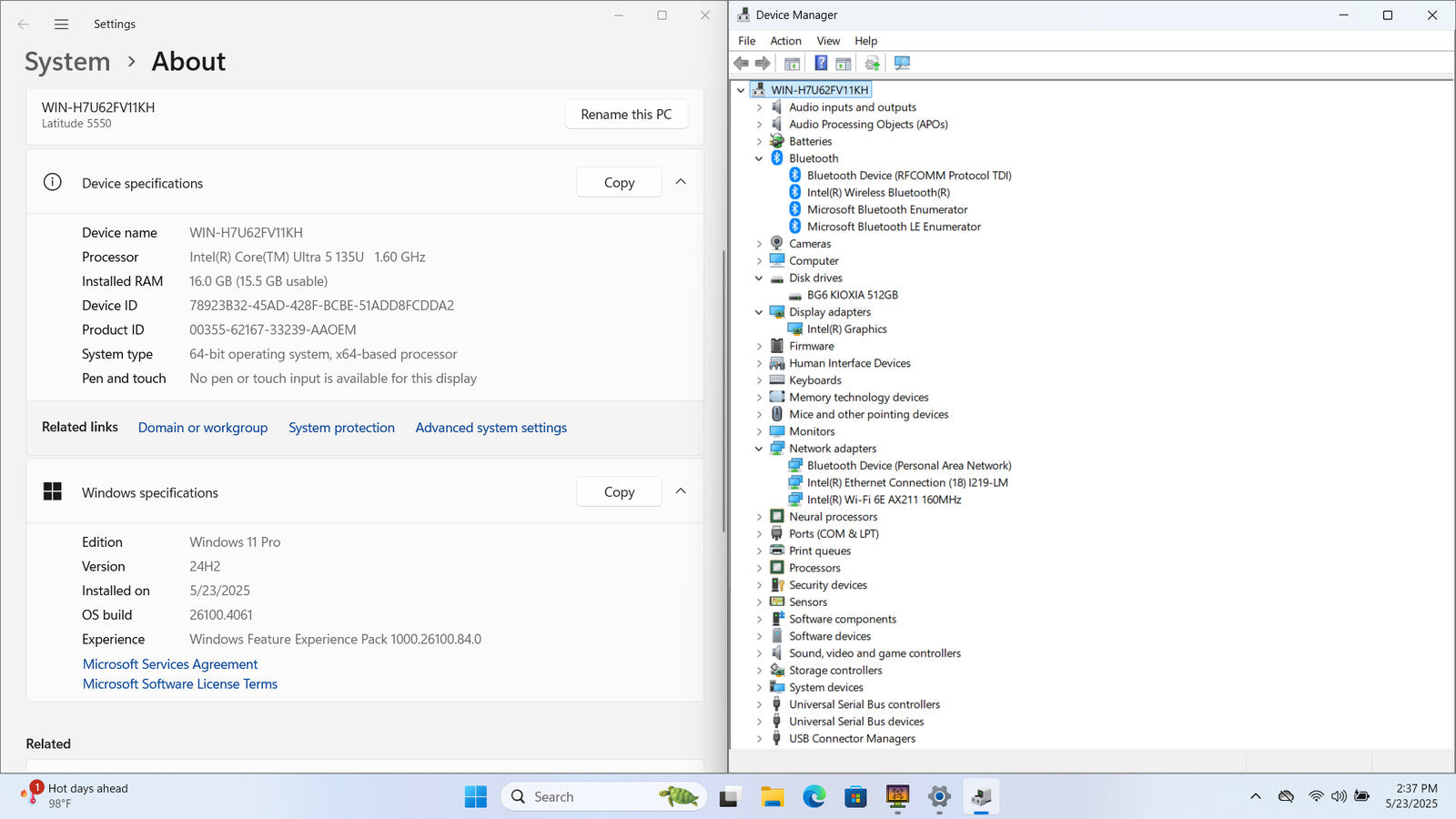1456x819 pixels.
Task: Open Advanced system settings link
Action: [491, 428]
